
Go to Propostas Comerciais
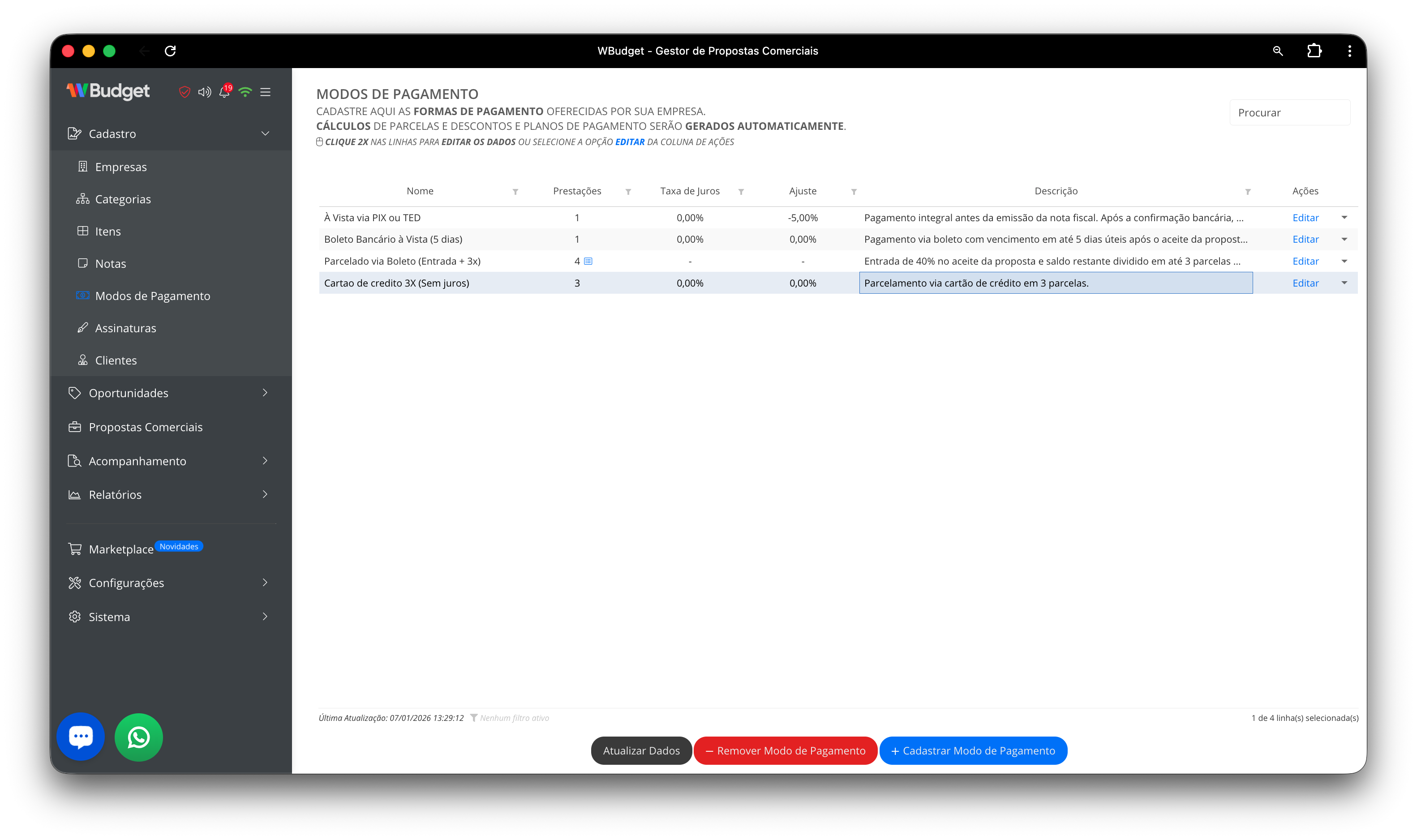pos(146,427)
